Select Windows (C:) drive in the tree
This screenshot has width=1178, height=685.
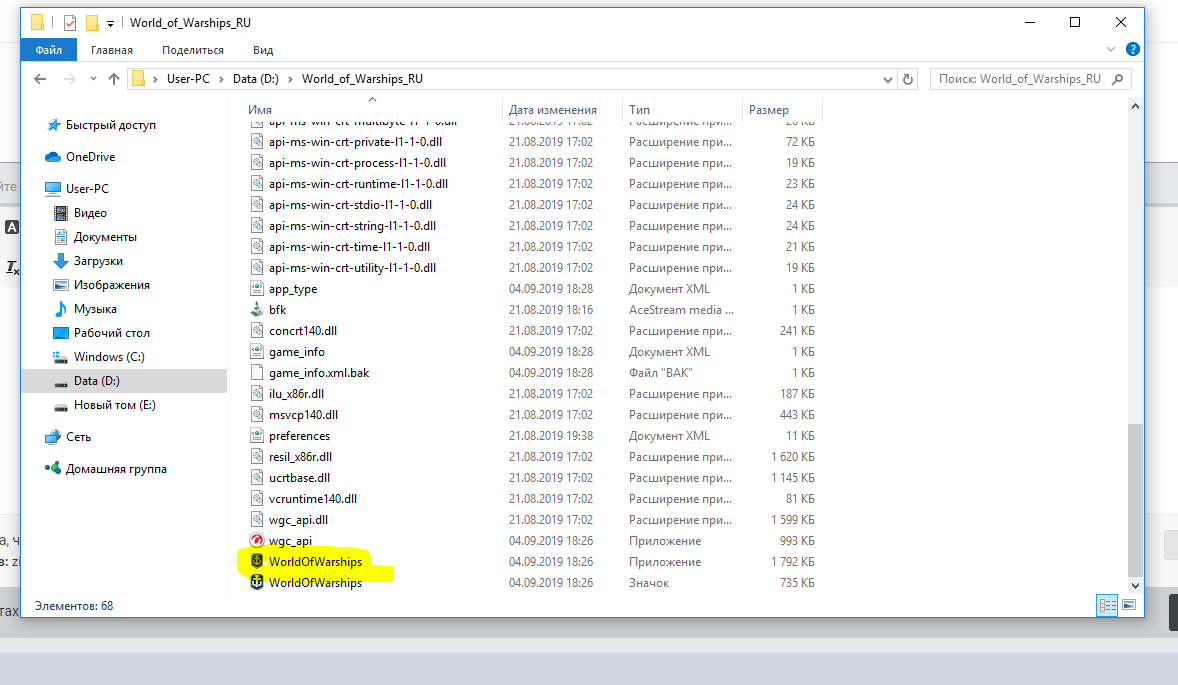[109, 357]
